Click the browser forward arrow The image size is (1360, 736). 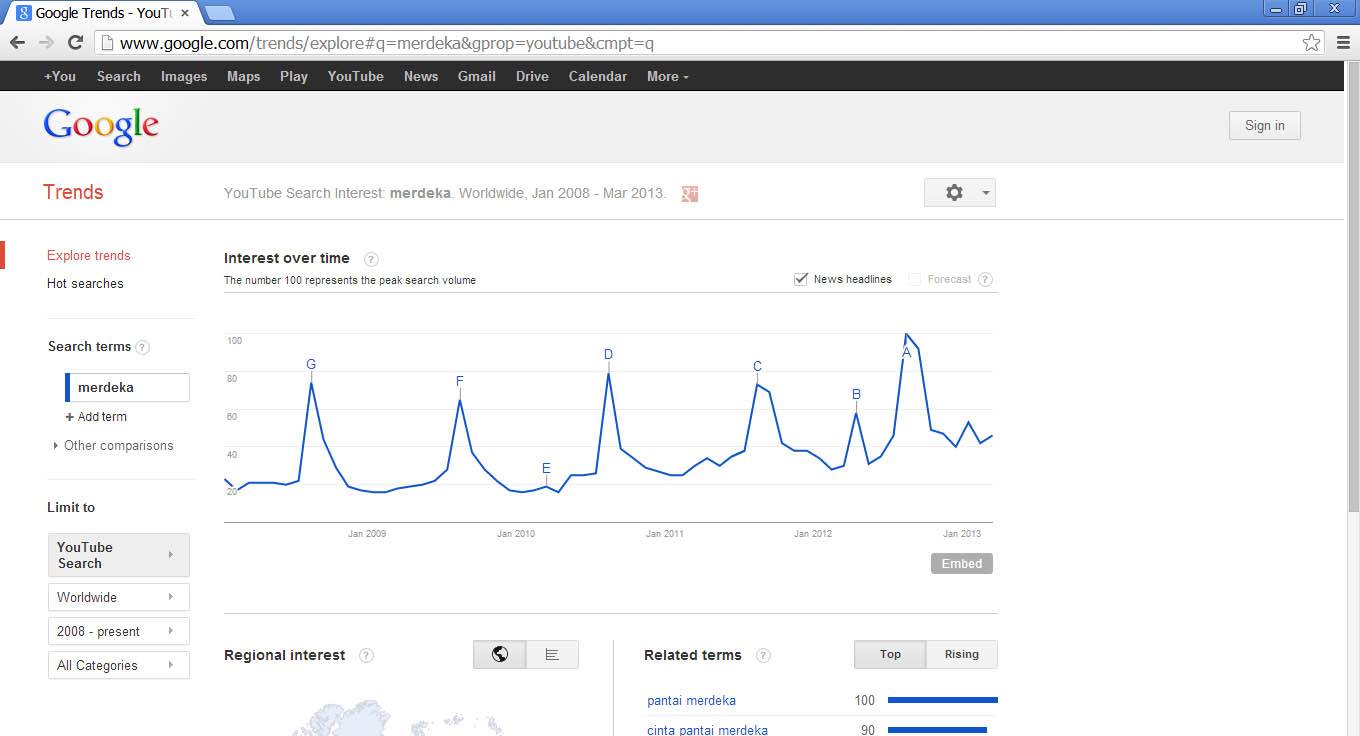pyautogui.click(x=46, y=43)
